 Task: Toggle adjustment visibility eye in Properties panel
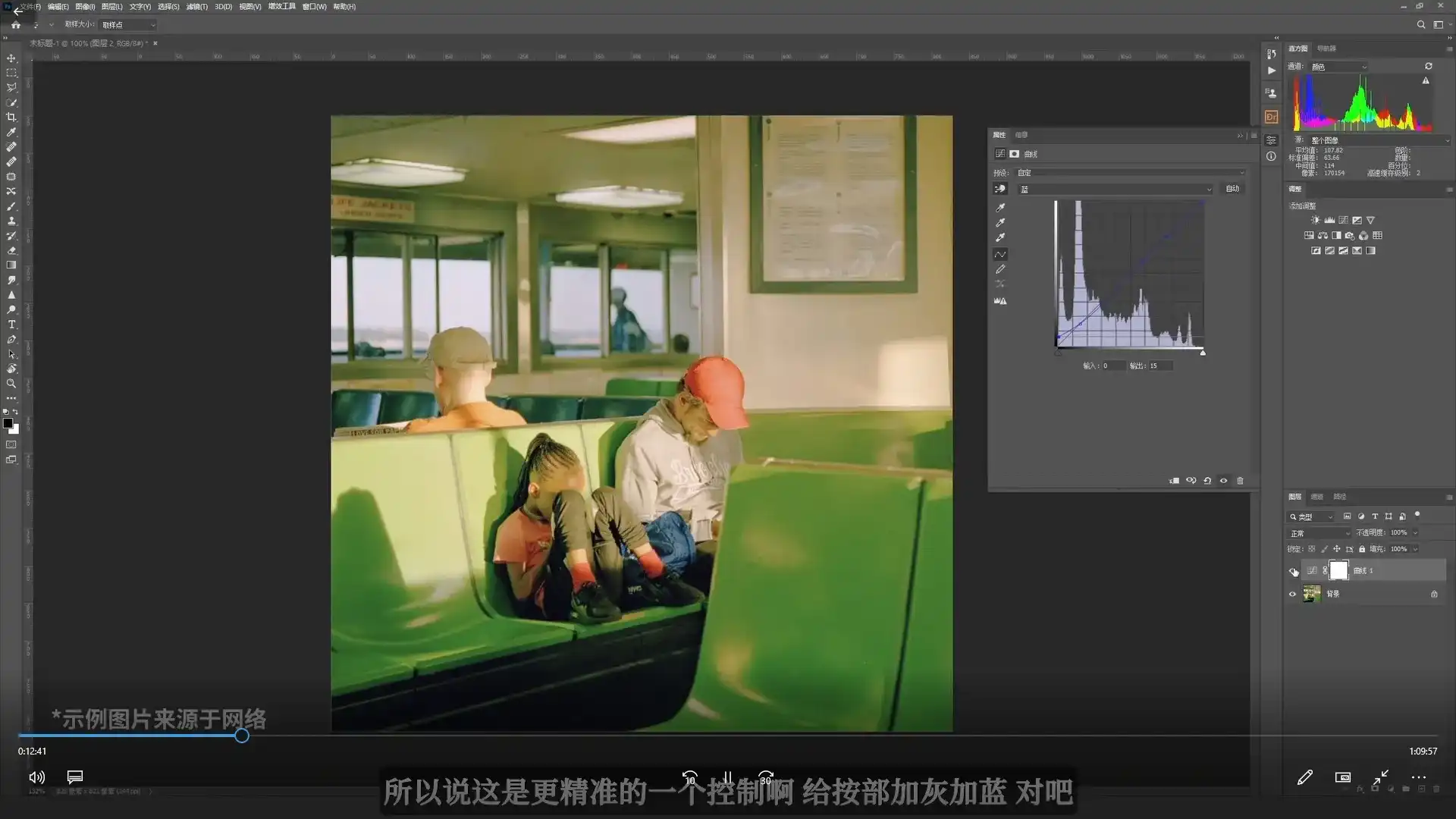(x=1223, y=481)
